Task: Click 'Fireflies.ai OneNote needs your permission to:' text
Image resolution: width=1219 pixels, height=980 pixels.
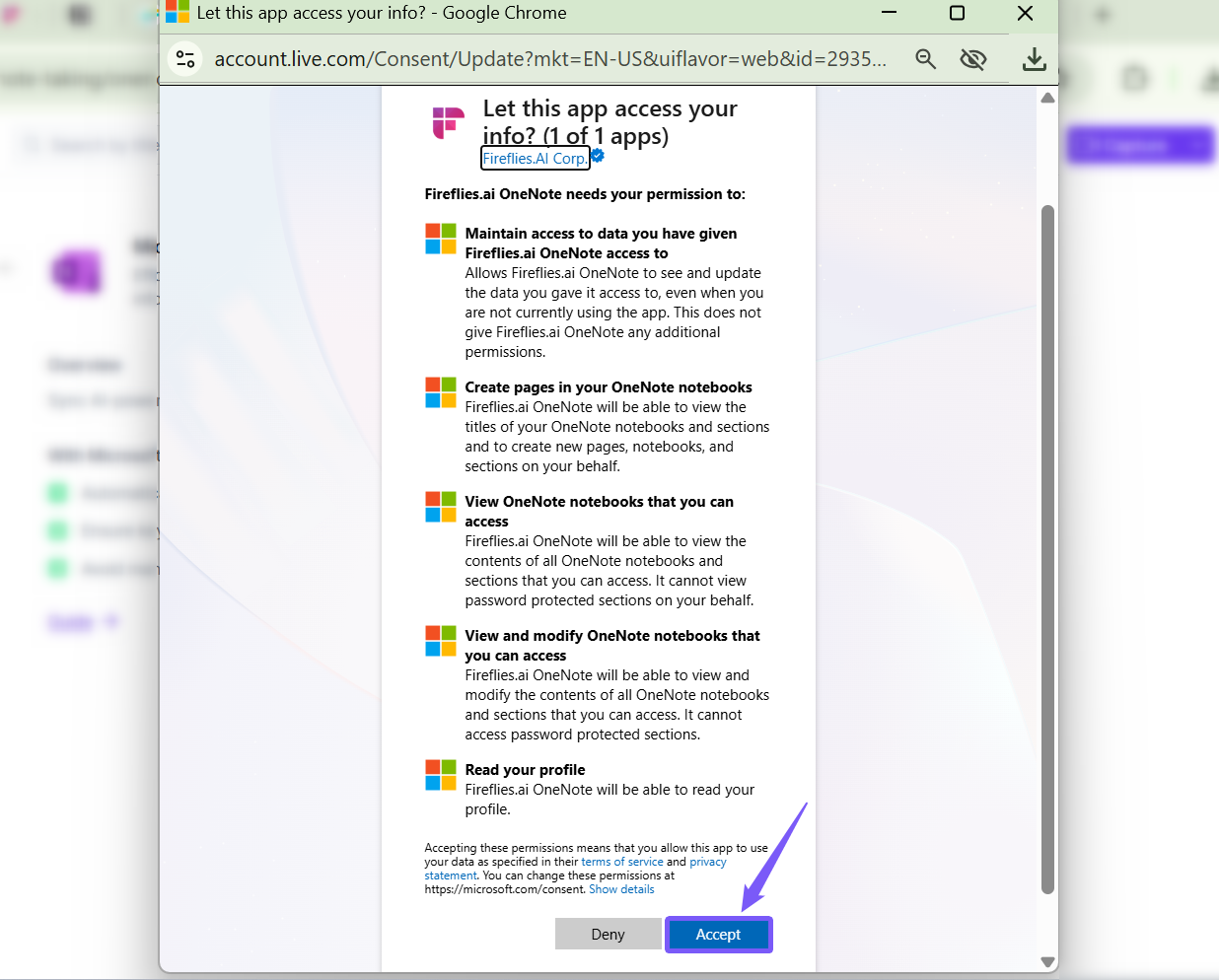Action: point(585,194)
